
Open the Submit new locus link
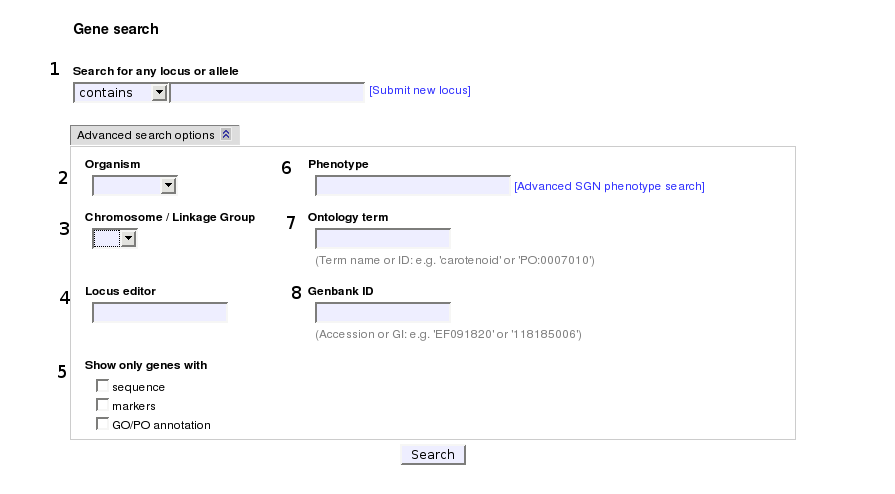[420, 91]
